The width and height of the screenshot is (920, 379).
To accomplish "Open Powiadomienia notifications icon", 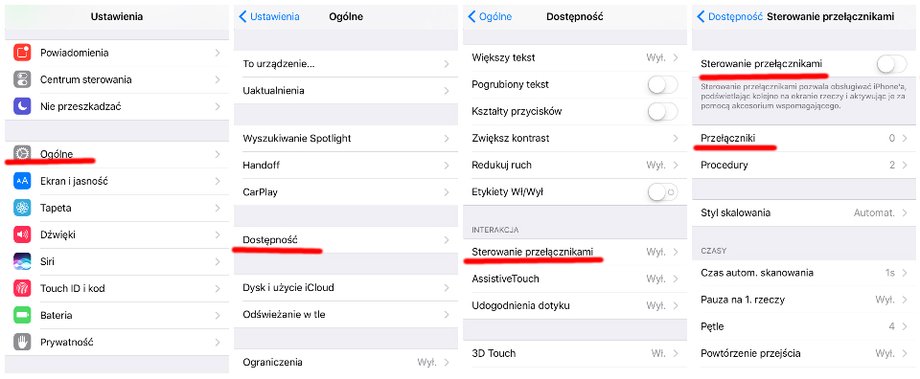I will click(22, 53).
